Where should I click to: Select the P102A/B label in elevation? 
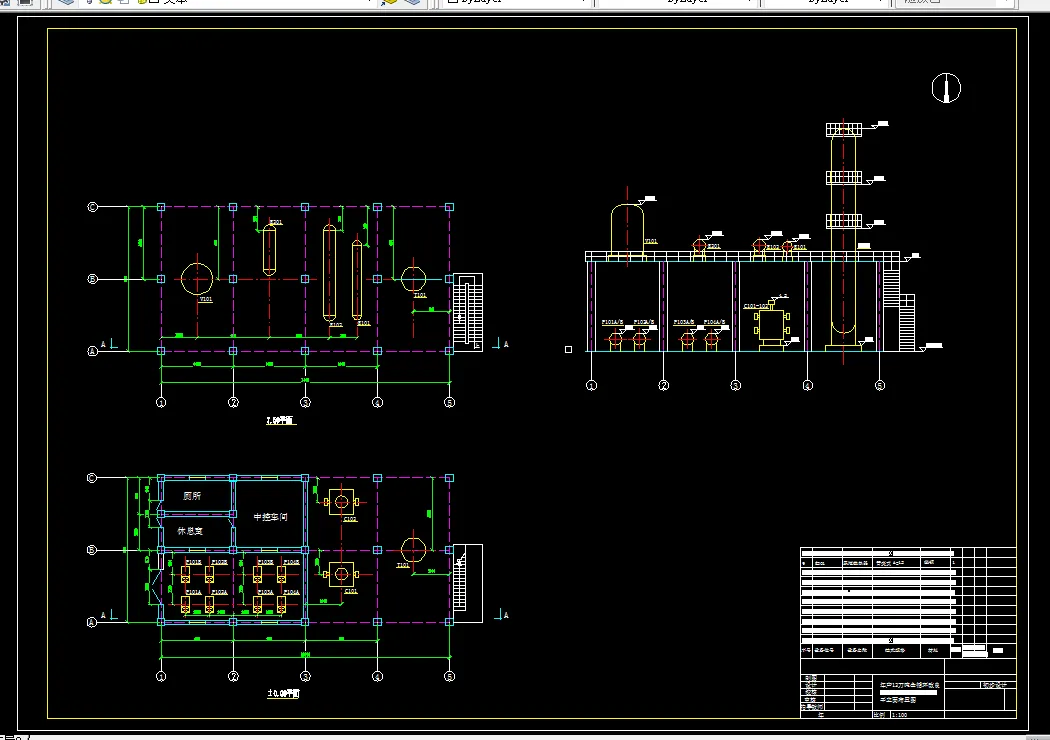(x=644, y=322)
